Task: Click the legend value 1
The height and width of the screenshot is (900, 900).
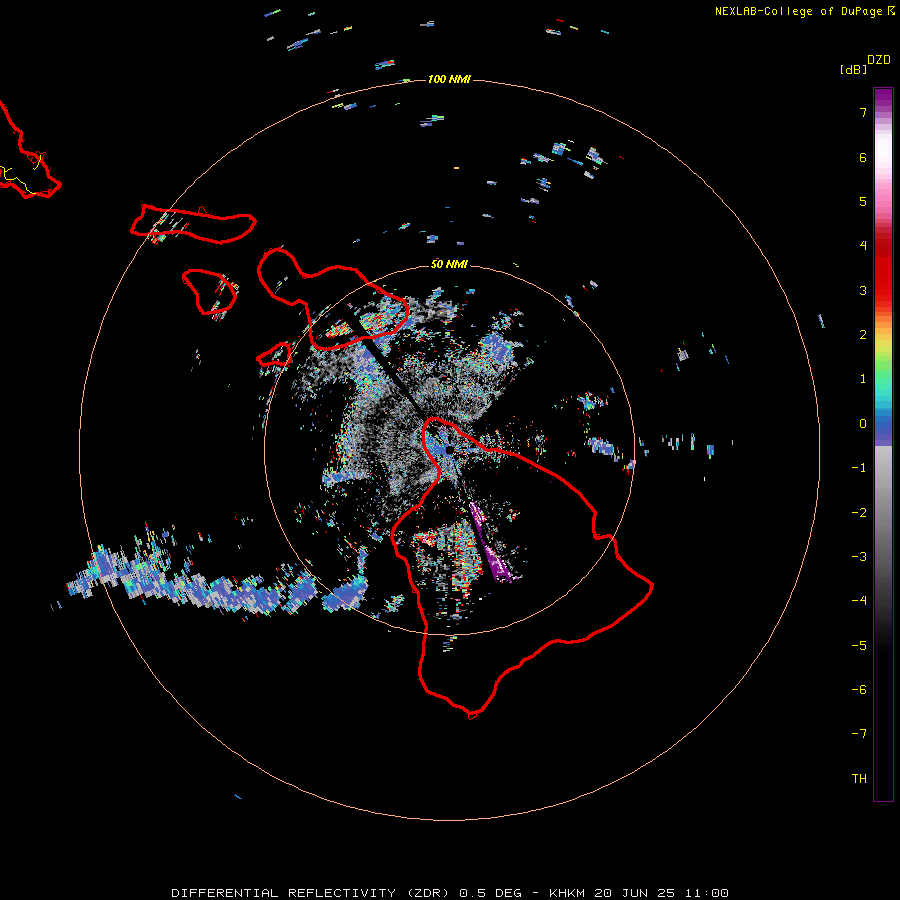Action: [863, 379]
